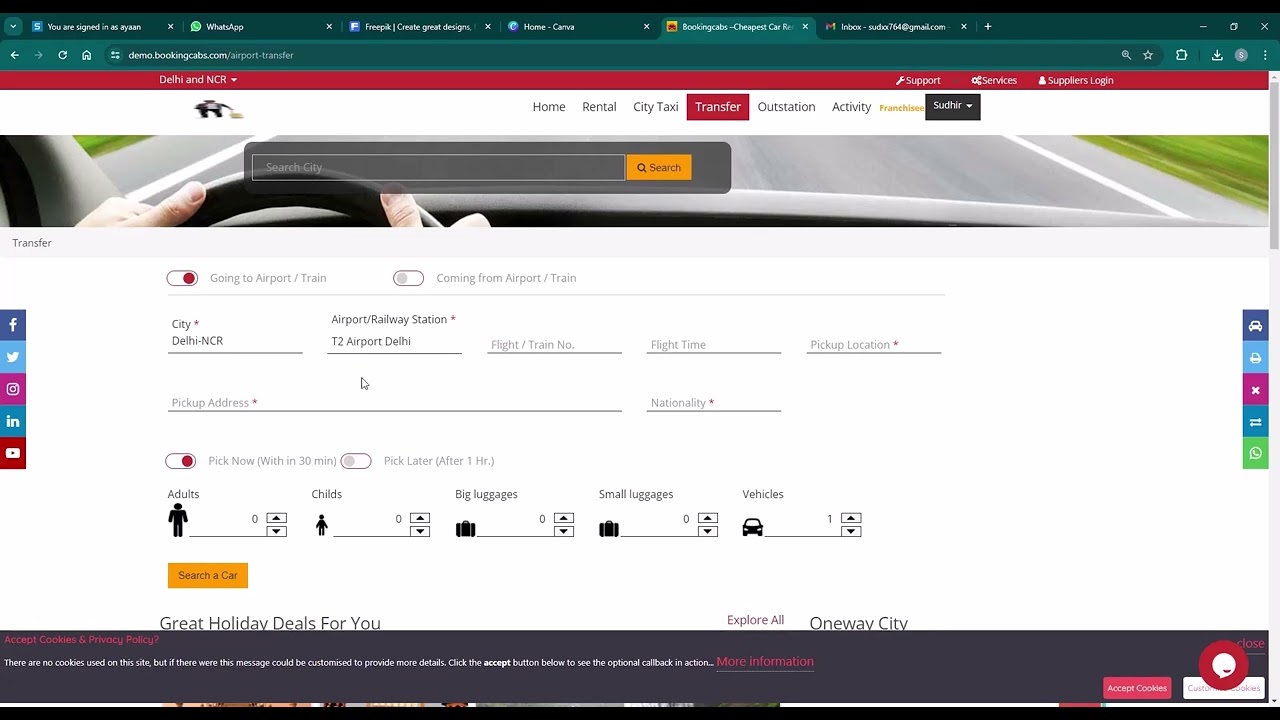
Task: Open Sudhir user account dropdown
Action: (x=953, y=106)
